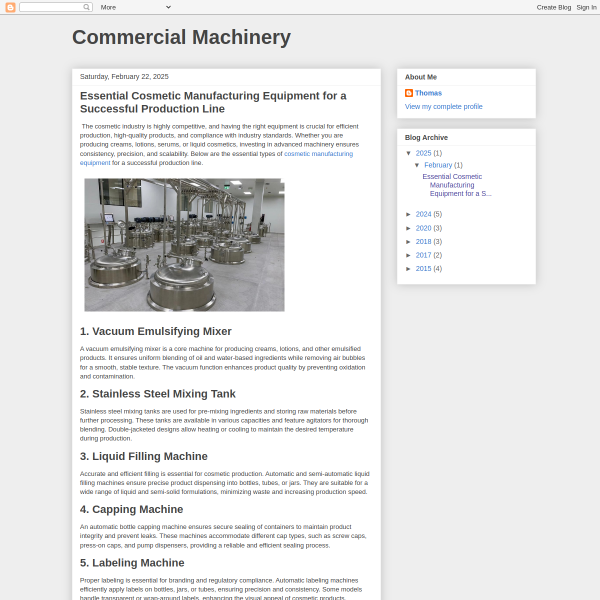Expand the 2017 archive triangle
Screen dimensions: 600x600
(409, 255)
